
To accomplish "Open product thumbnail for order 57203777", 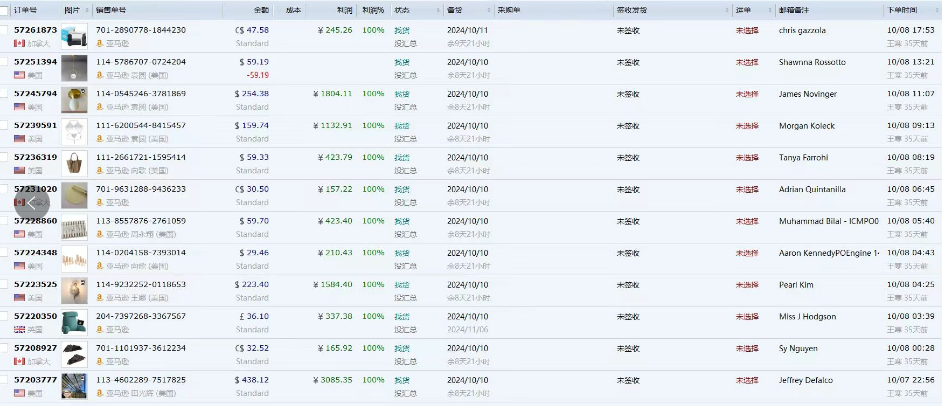I will (74, 386).
